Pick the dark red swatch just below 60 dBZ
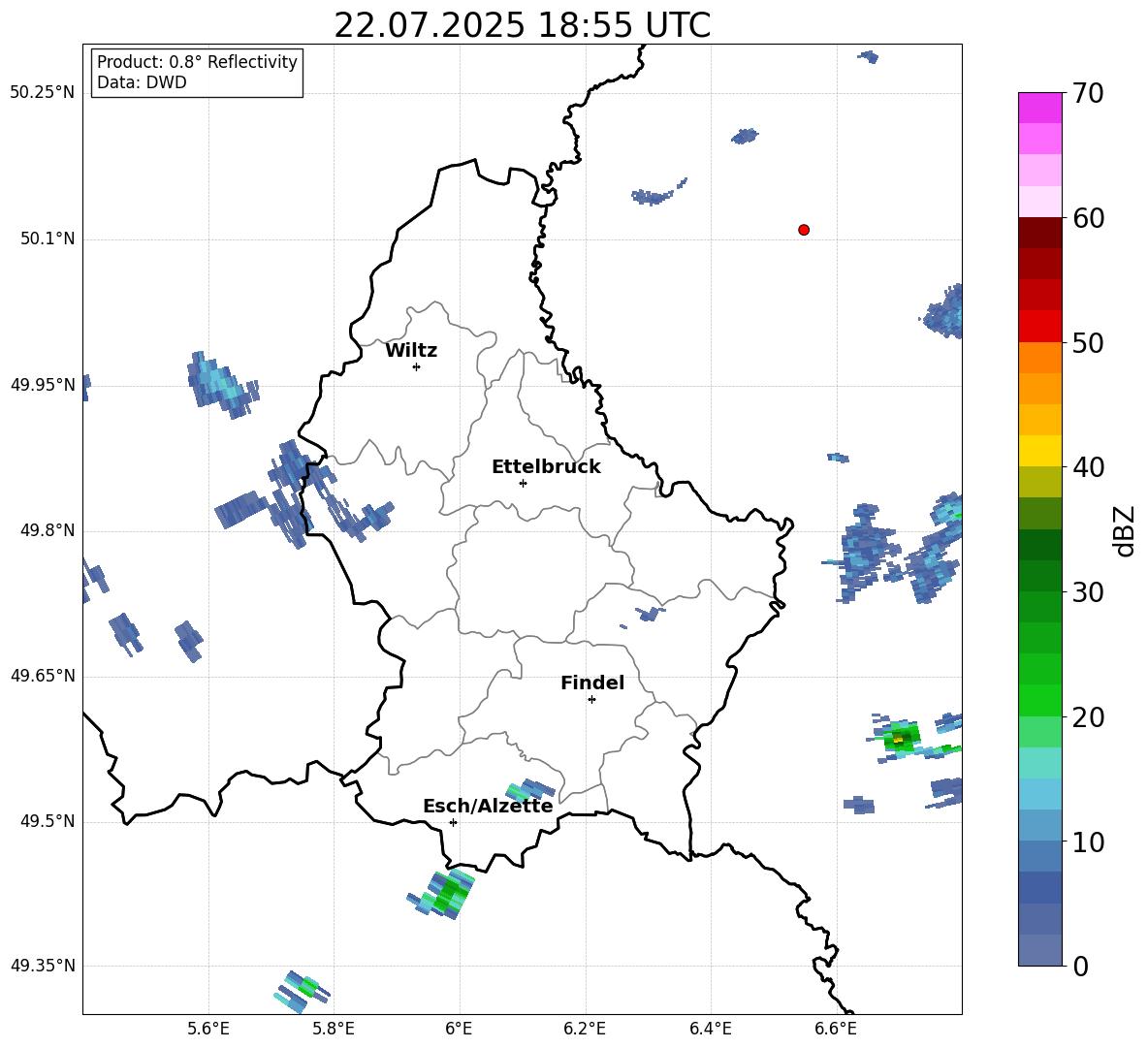The image size is (1148, 1048). (x=1039, y=233)
